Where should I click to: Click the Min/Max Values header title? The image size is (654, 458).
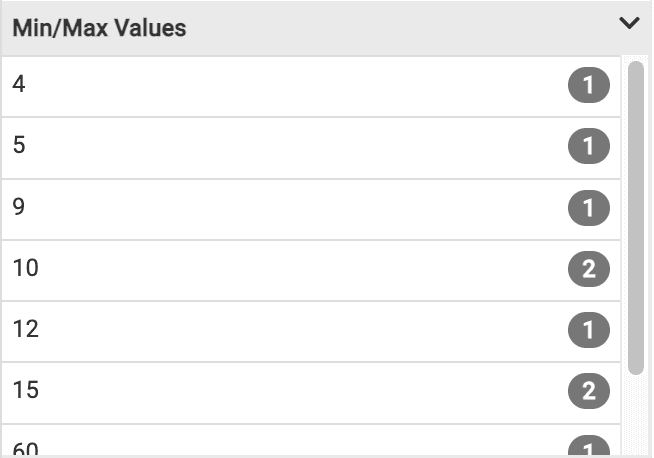99,28
